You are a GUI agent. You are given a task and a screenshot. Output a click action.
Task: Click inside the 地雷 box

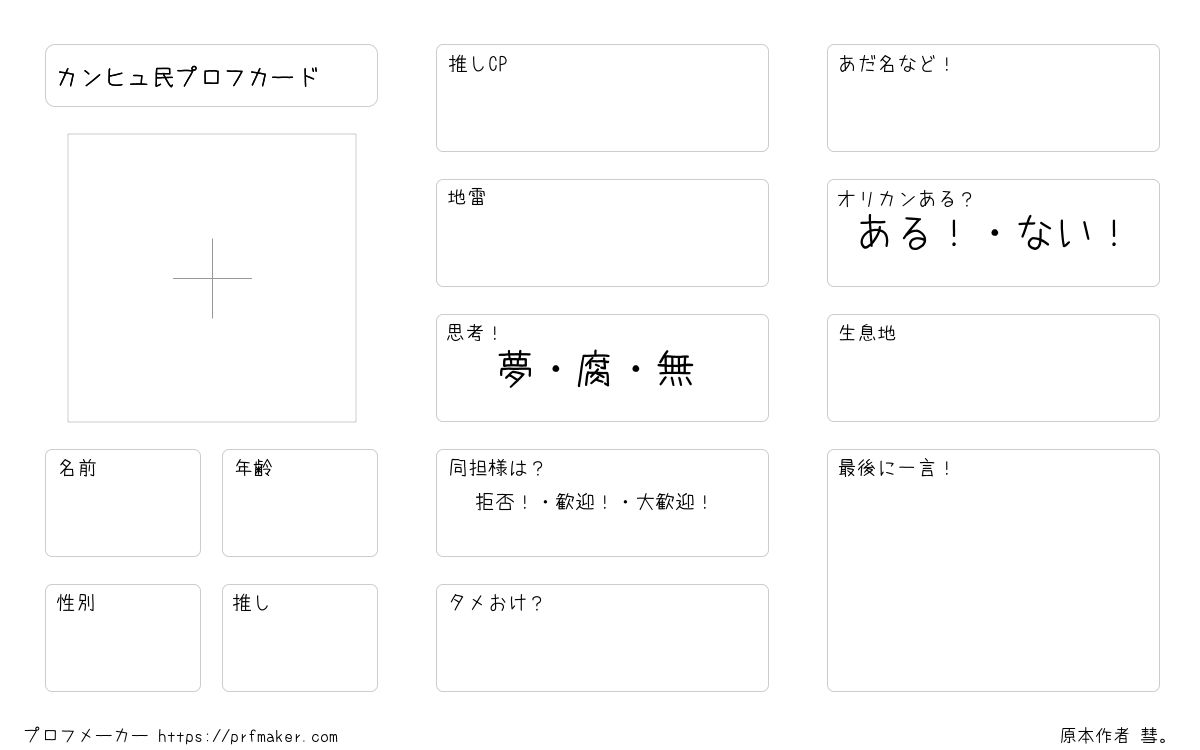point(602,233)
